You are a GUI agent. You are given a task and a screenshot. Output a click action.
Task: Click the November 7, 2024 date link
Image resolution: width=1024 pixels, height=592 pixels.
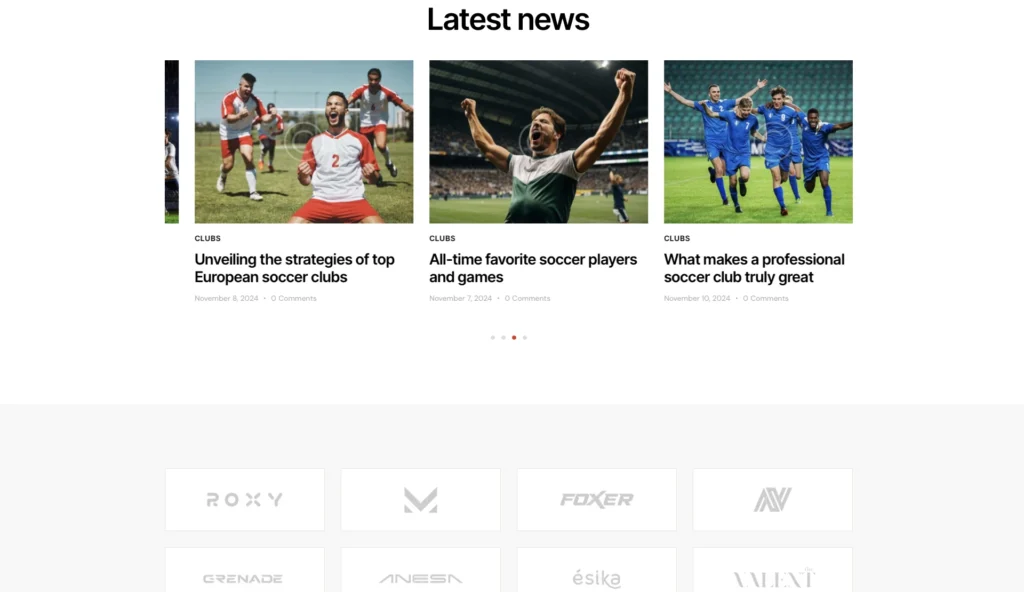pyautogui.click(x=460, y=298)
